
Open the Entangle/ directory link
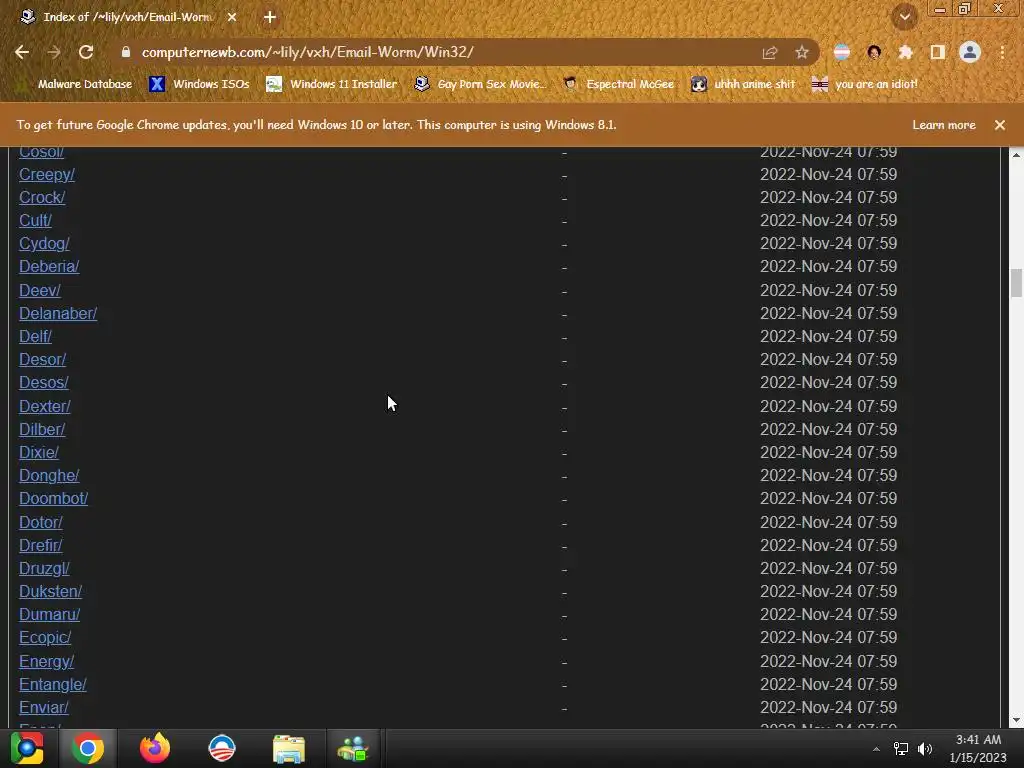pos(53,685)
